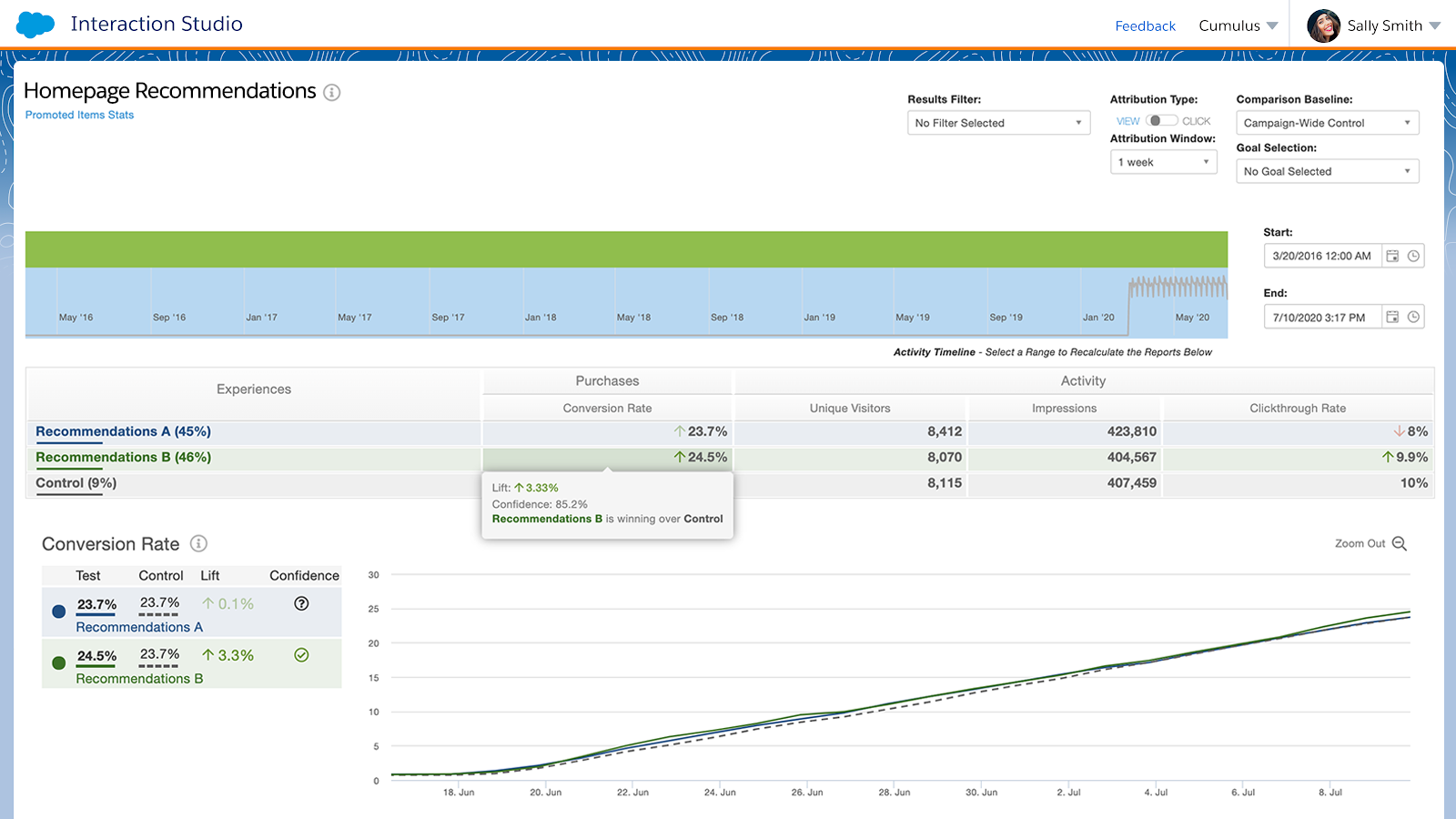Screen dimensions: 1456x819
Task: Click Sally Smith profile avatar
Action: [1324, 25]
